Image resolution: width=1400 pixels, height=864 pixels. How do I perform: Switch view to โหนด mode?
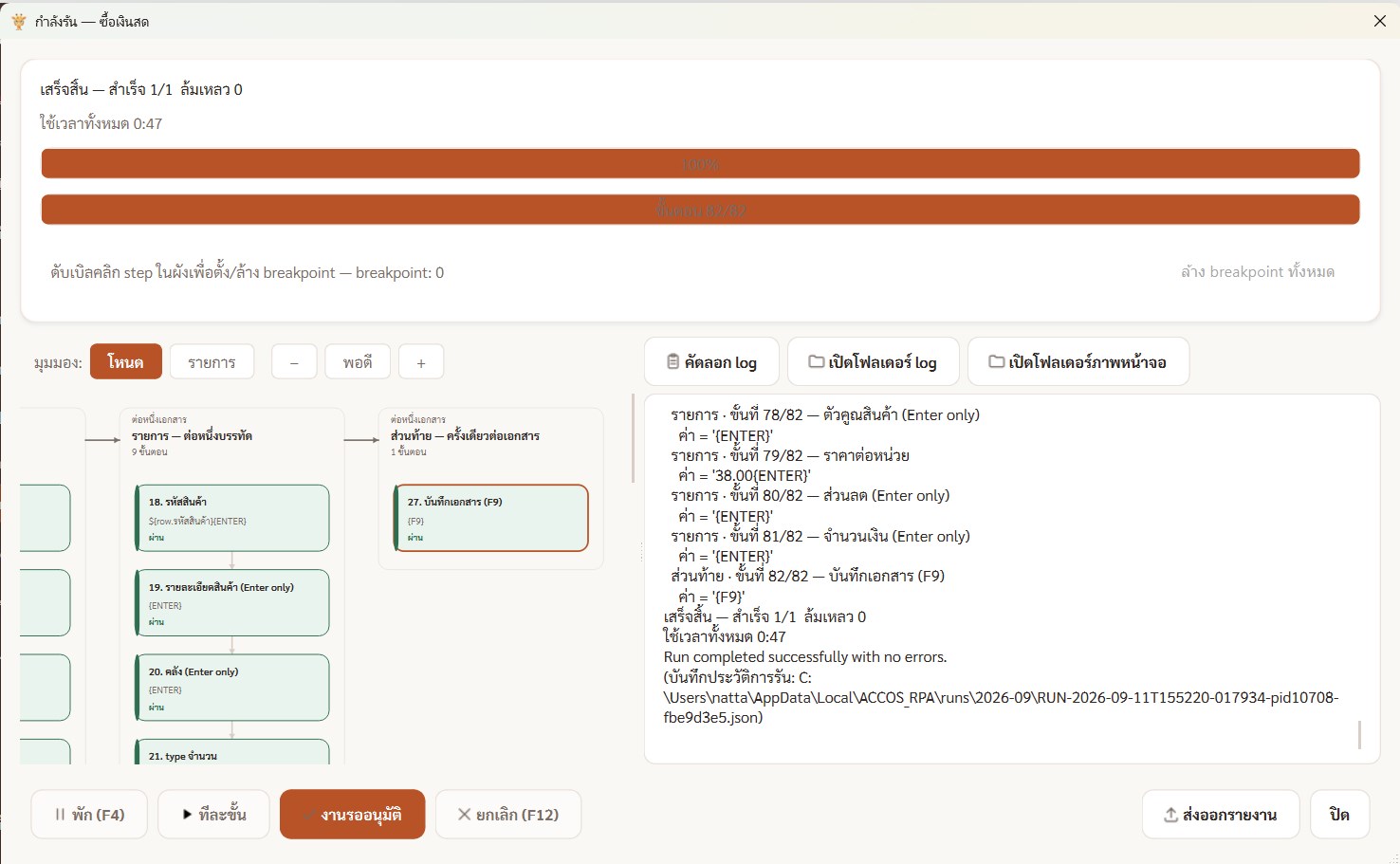pyautogui.click(x=126, y=361)
